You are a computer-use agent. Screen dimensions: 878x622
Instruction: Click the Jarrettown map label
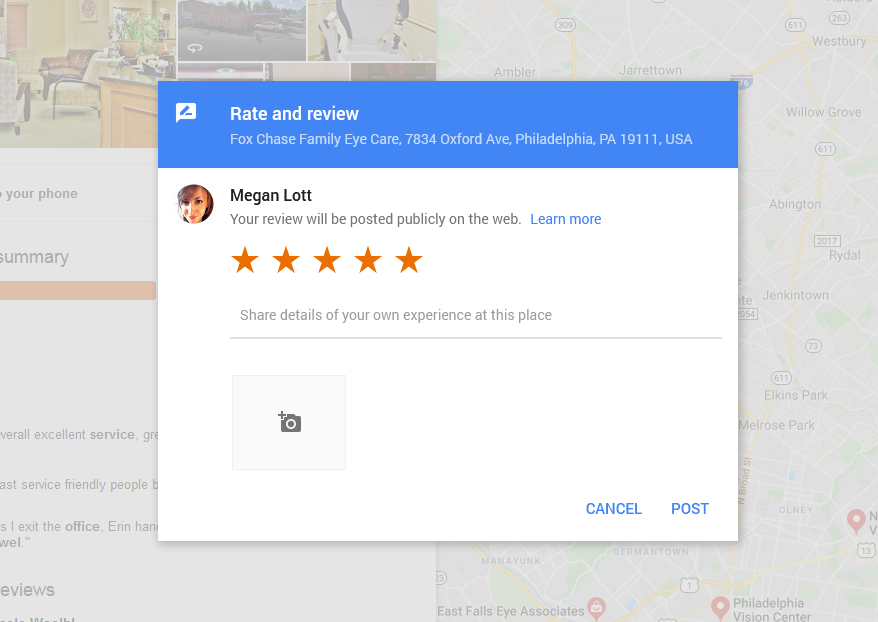[x=651, y=71]
